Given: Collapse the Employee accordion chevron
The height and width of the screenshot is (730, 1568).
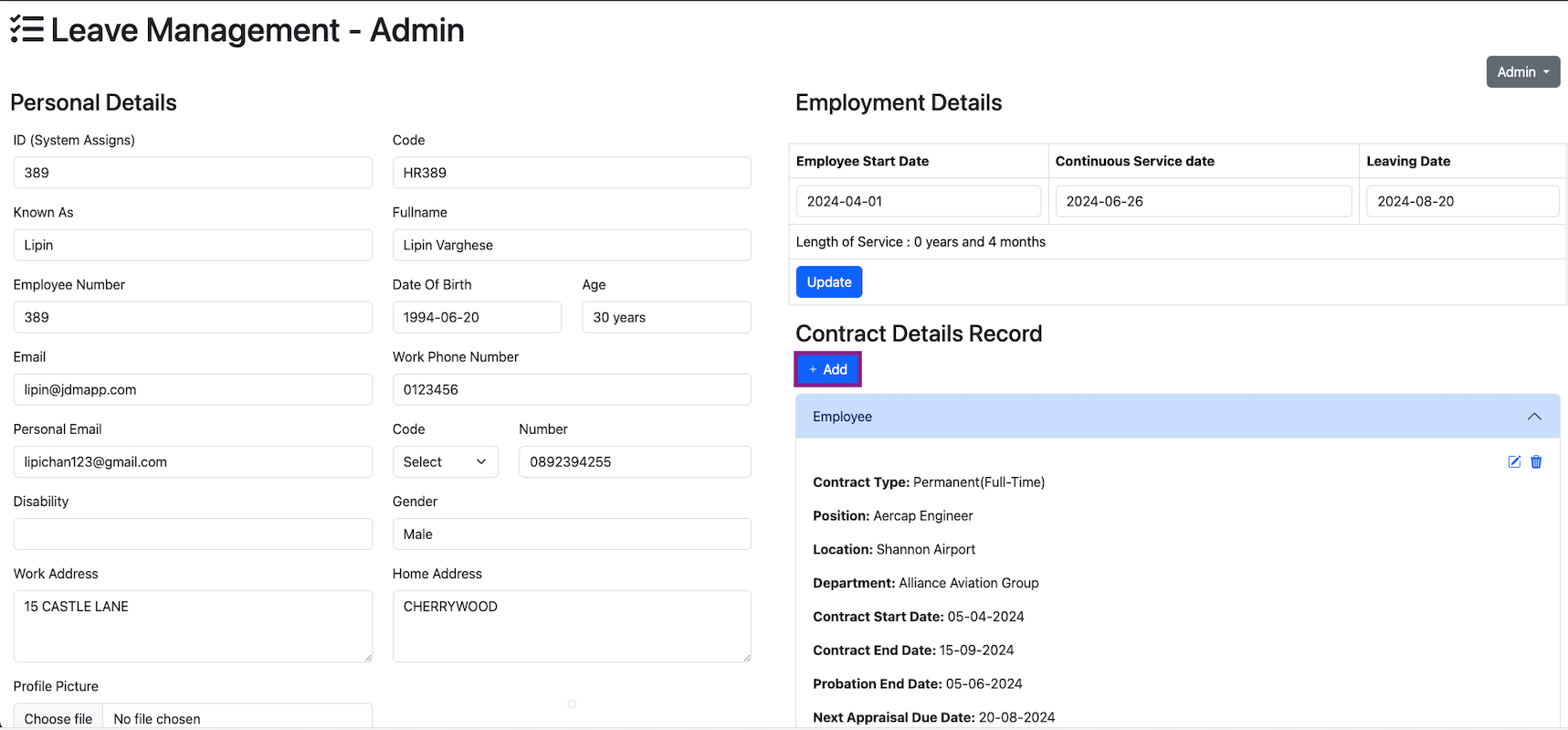Looking at the screenshot, I should click(x=1534, y=417).
